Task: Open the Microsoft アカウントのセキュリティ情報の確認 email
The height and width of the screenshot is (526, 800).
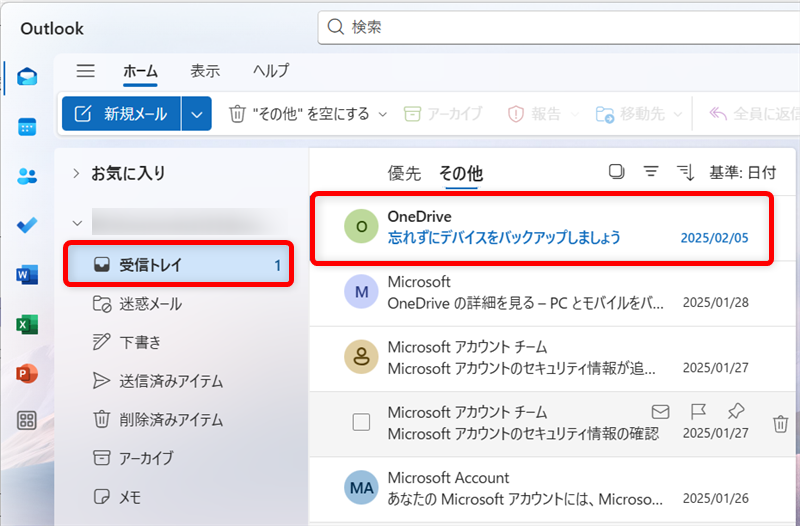Action: click(x=553, y=424)
